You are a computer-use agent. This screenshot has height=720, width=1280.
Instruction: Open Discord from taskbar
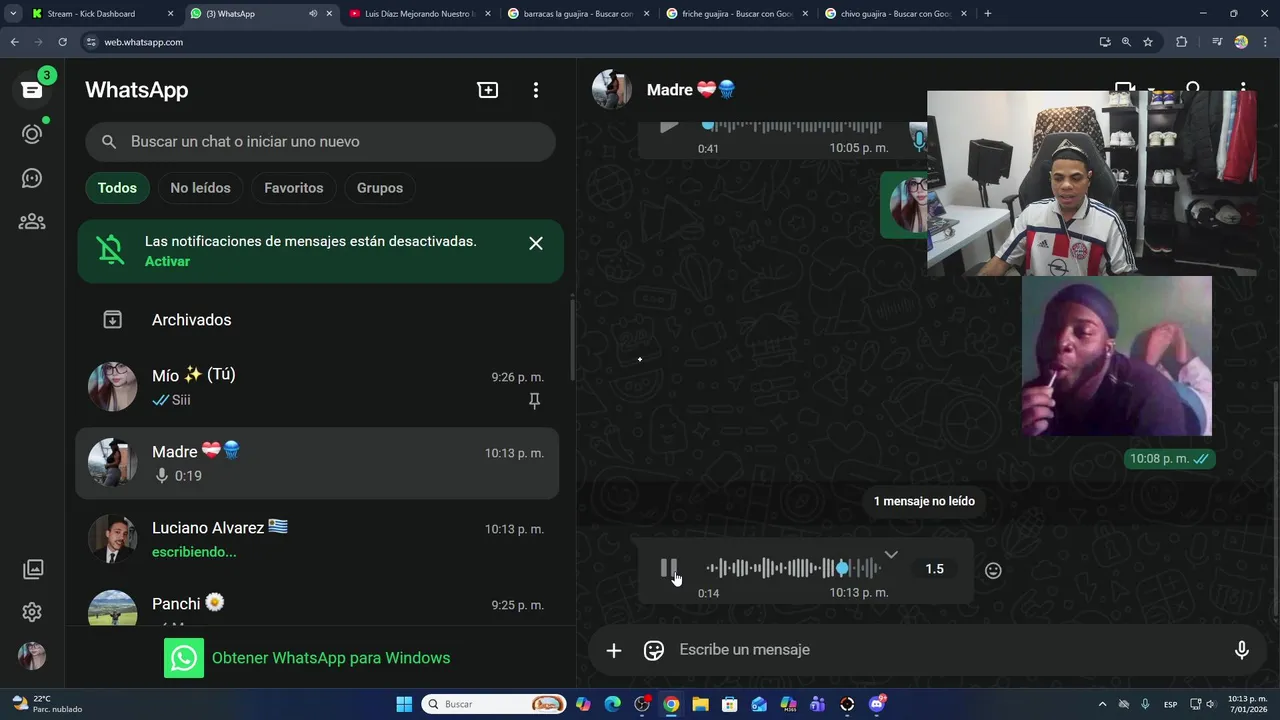[877, 704]
